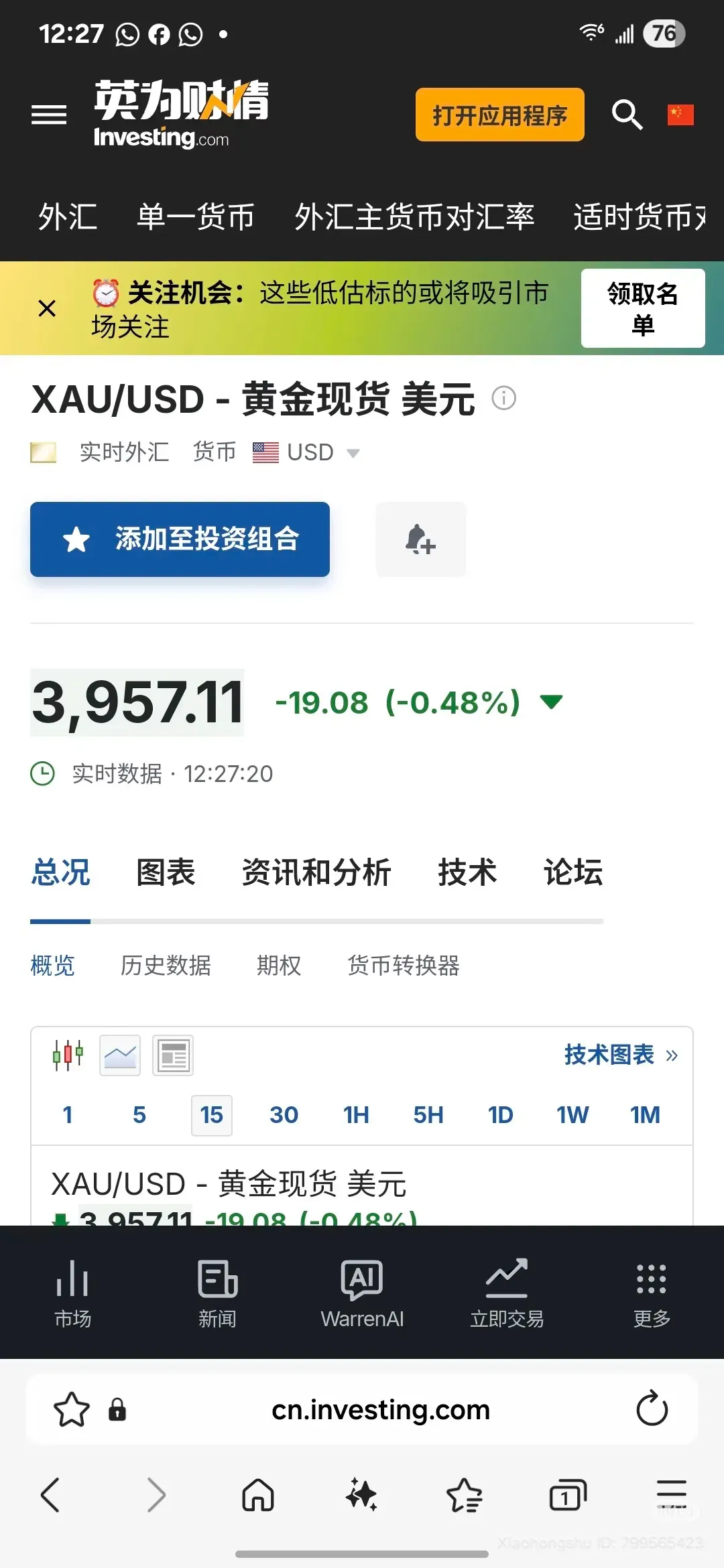Tap the cn.investing.com address bar
The width and height of the screenshot is (724, 1568).
coord(380,1410)
